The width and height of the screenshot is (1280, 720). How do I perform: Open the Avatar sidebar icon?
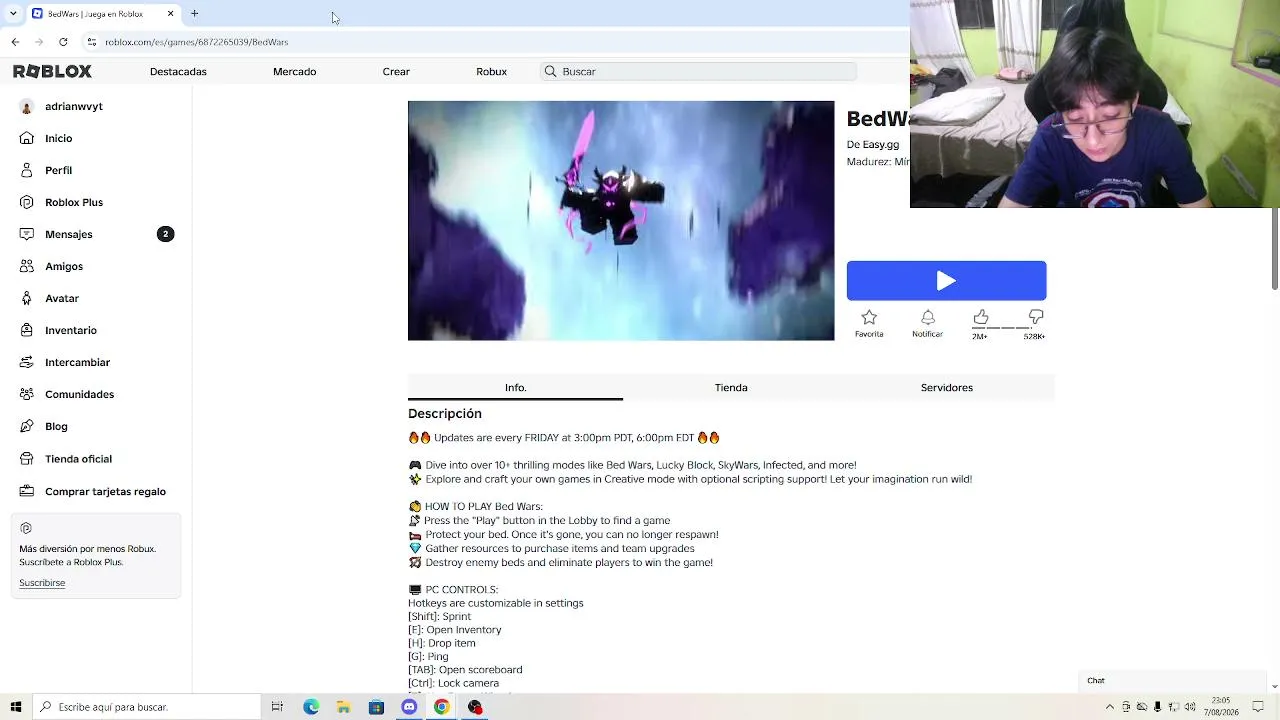click(x=26, y=298)
